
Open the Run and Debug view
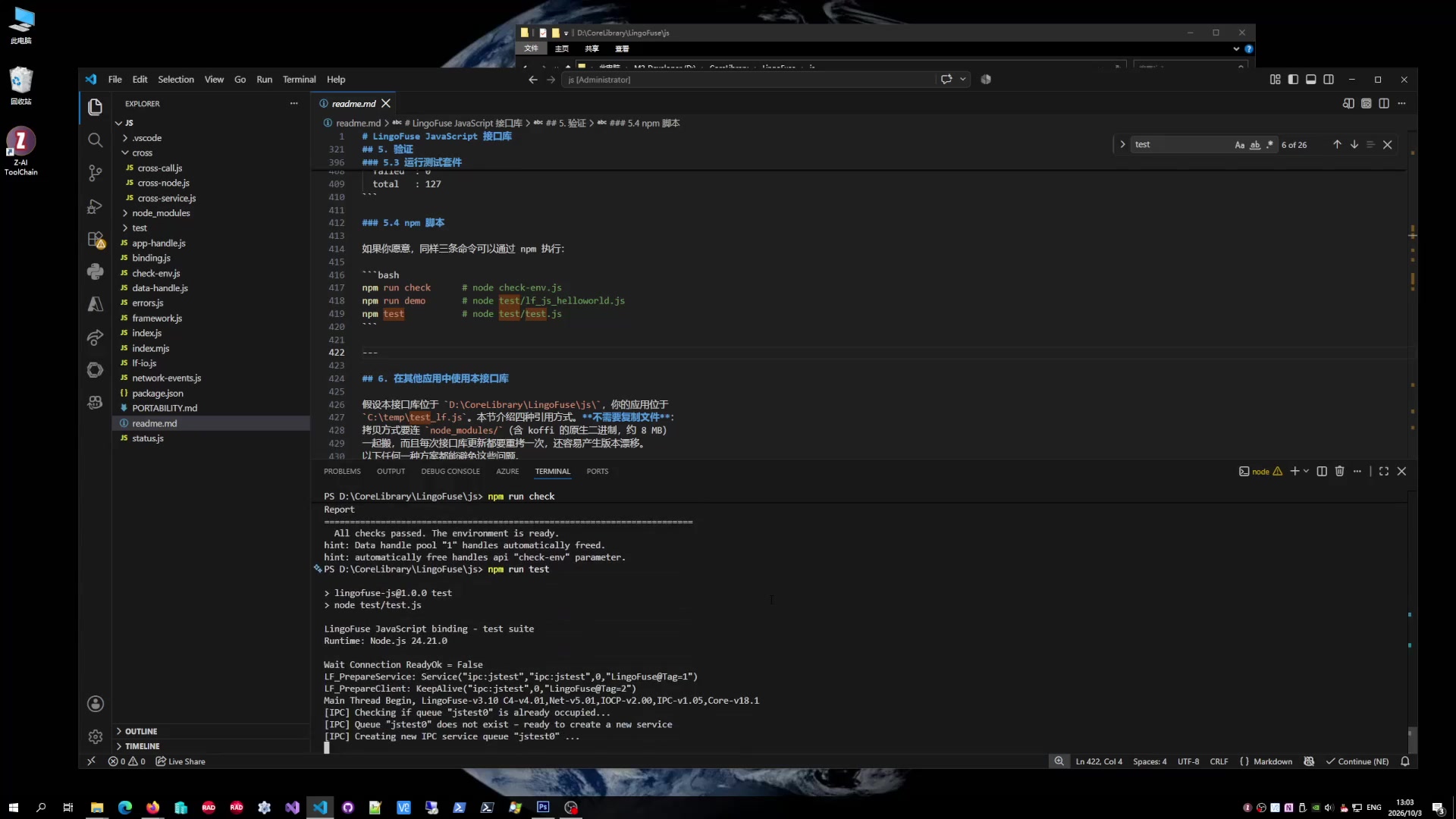coord(95,206)
